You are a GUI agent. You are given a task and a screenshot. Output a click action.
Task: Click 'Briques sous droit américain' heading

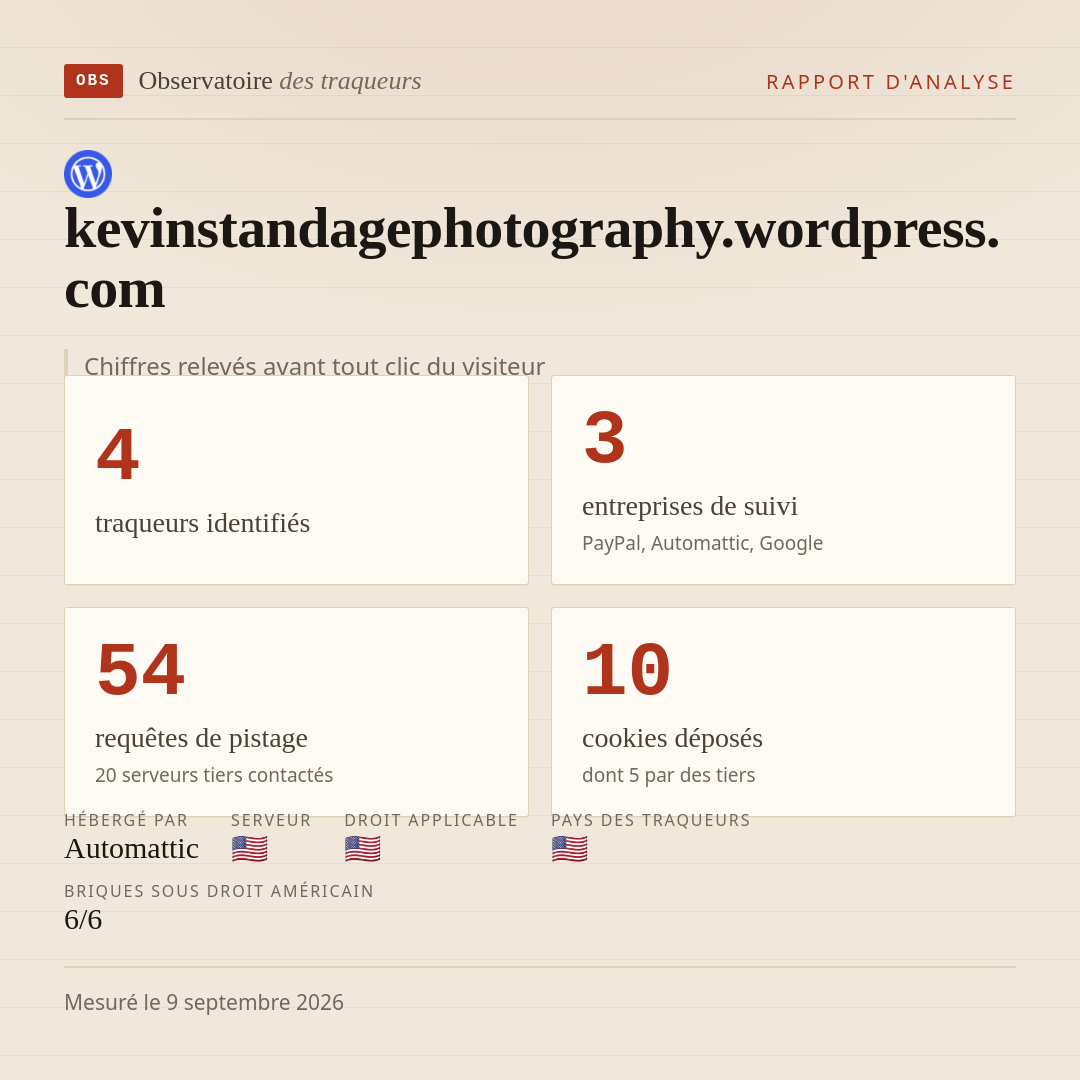pyautogui.click(x=219, y=891)
